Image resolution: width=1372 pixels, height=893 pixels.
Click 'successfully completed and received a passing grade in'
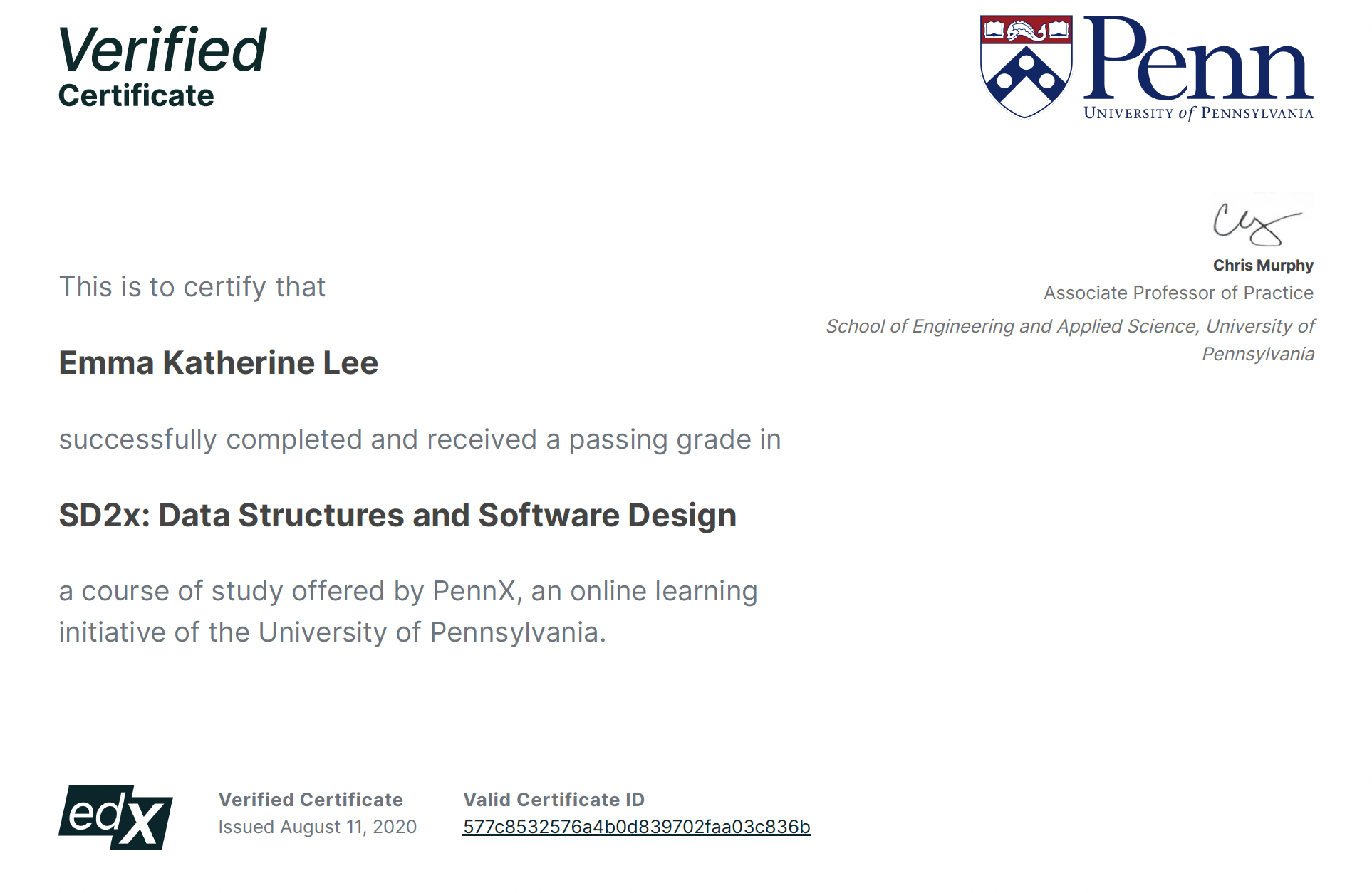[420, 440]
